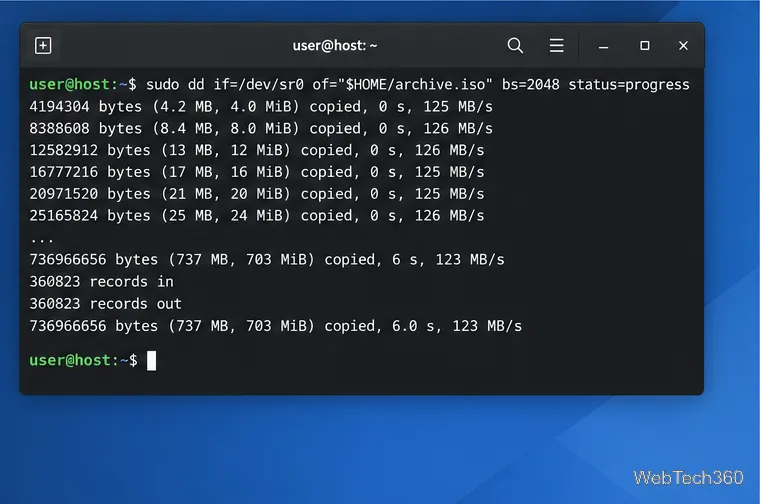The height and width of the screenshot is (504, 760).
Task: Click the '20971520 bytes' output line
Action: (256, 194)
